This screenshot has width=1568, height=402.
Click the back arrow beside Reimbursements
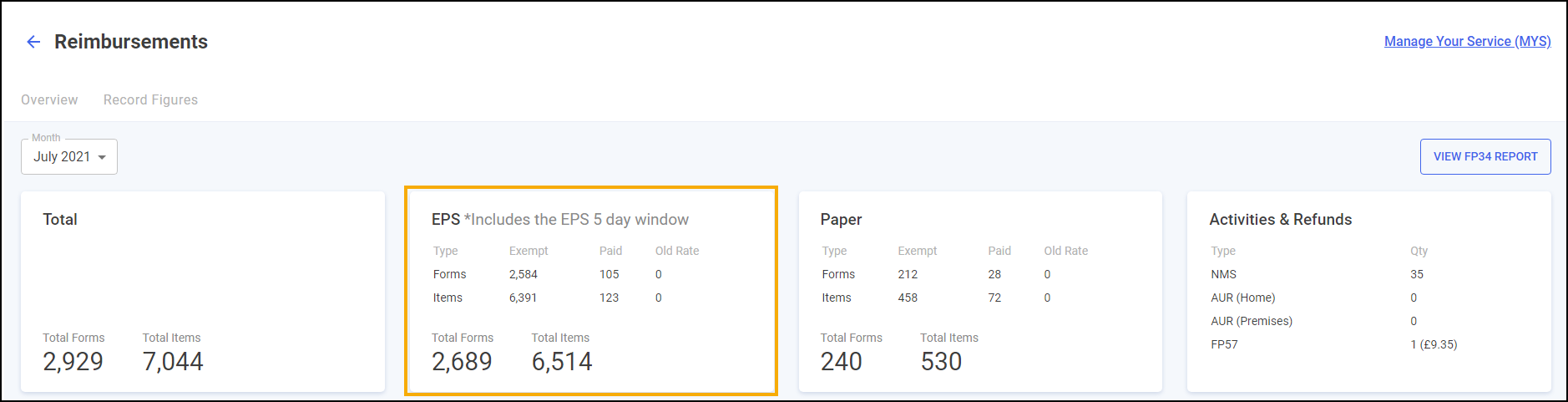click(33, 42)
